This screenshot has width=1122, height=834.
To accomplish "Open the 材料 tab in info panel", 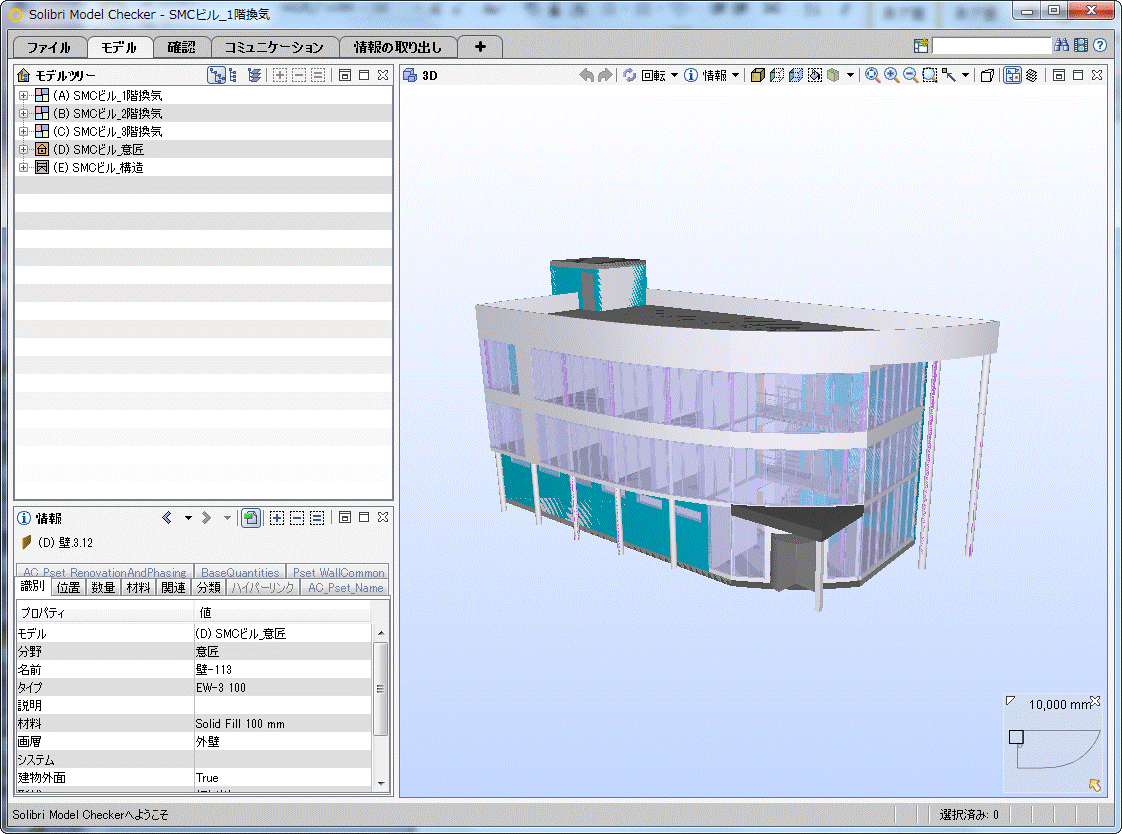I will point(138,587).
